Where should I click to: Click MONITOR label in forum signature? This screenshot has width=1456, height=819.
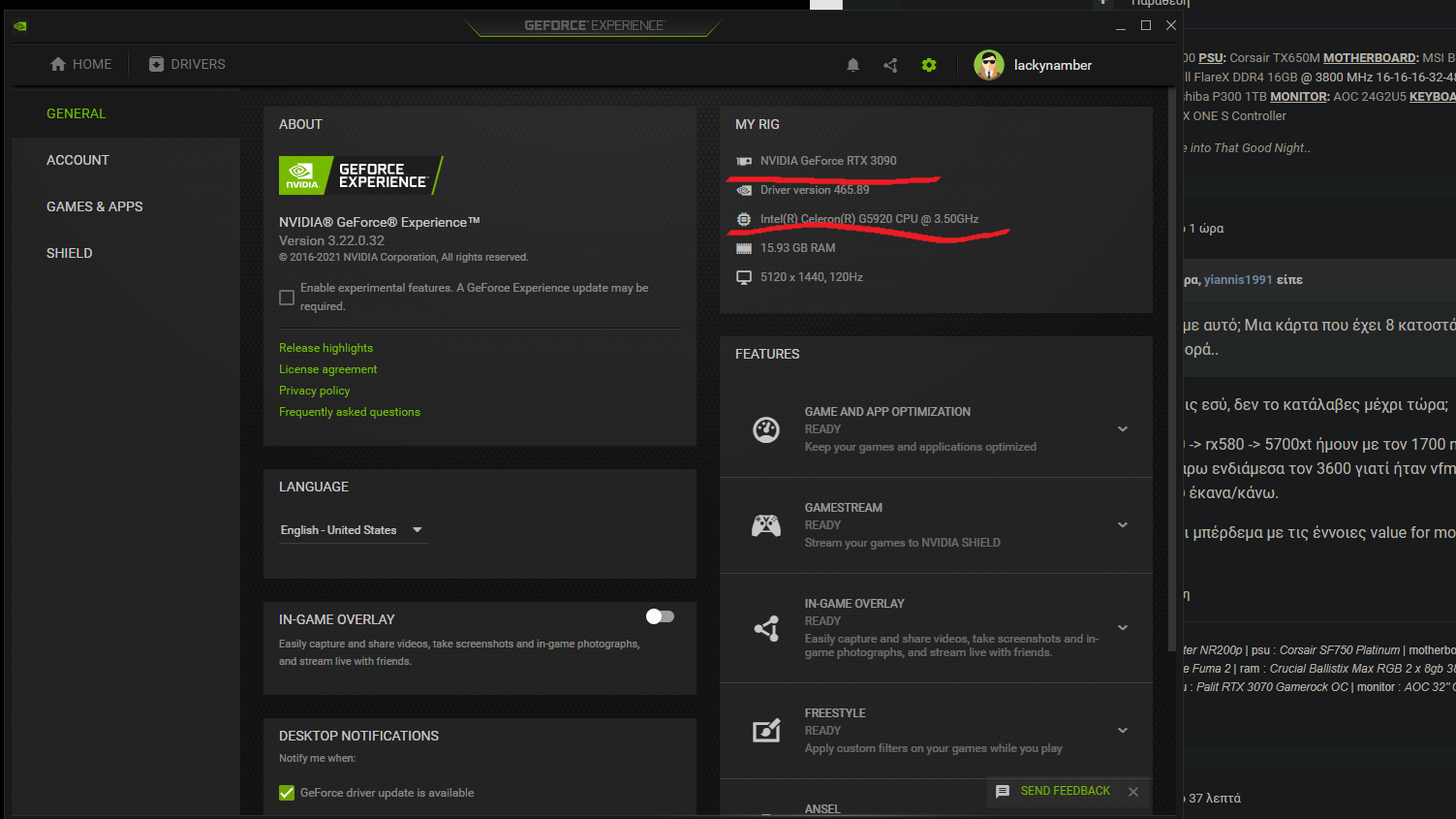pos(1300,97)
